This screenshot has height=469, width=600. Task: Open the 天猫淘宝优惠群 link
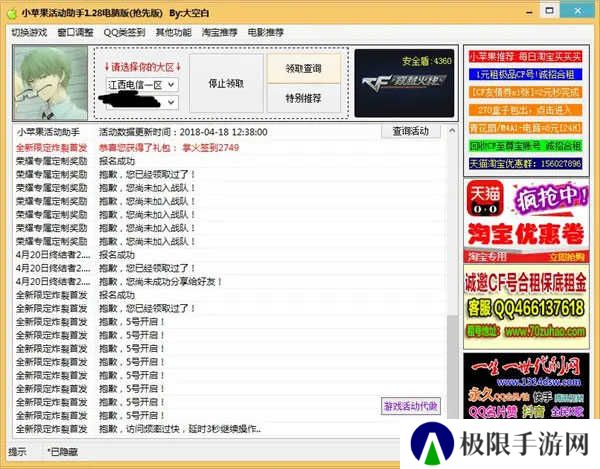coord(525,164)
